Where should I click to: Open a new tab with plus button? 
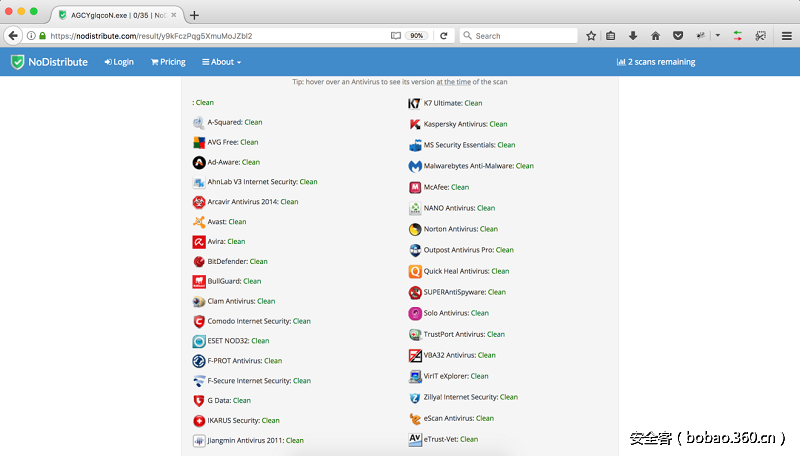[194, 15]
